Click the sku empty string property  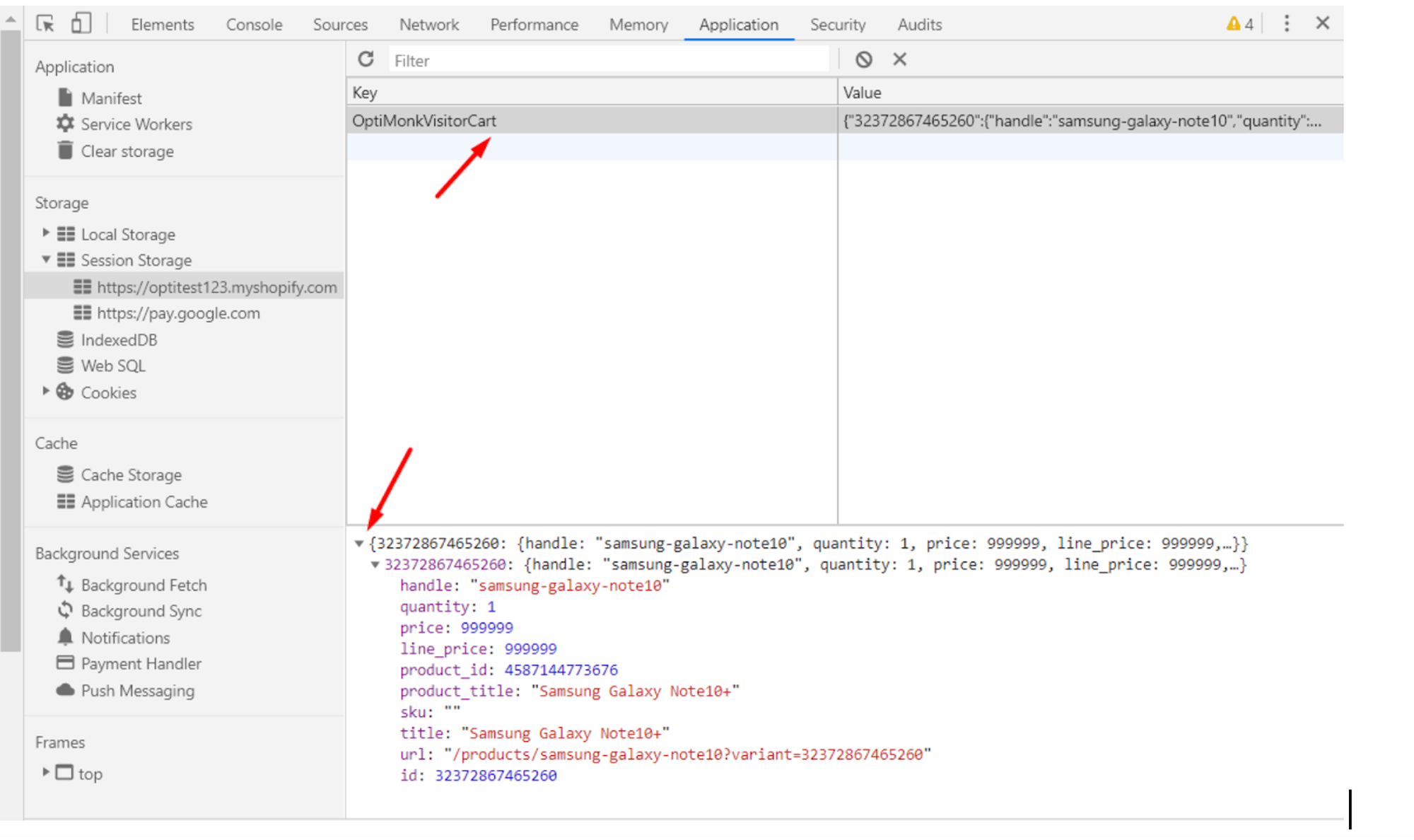[x=430, y=712]
